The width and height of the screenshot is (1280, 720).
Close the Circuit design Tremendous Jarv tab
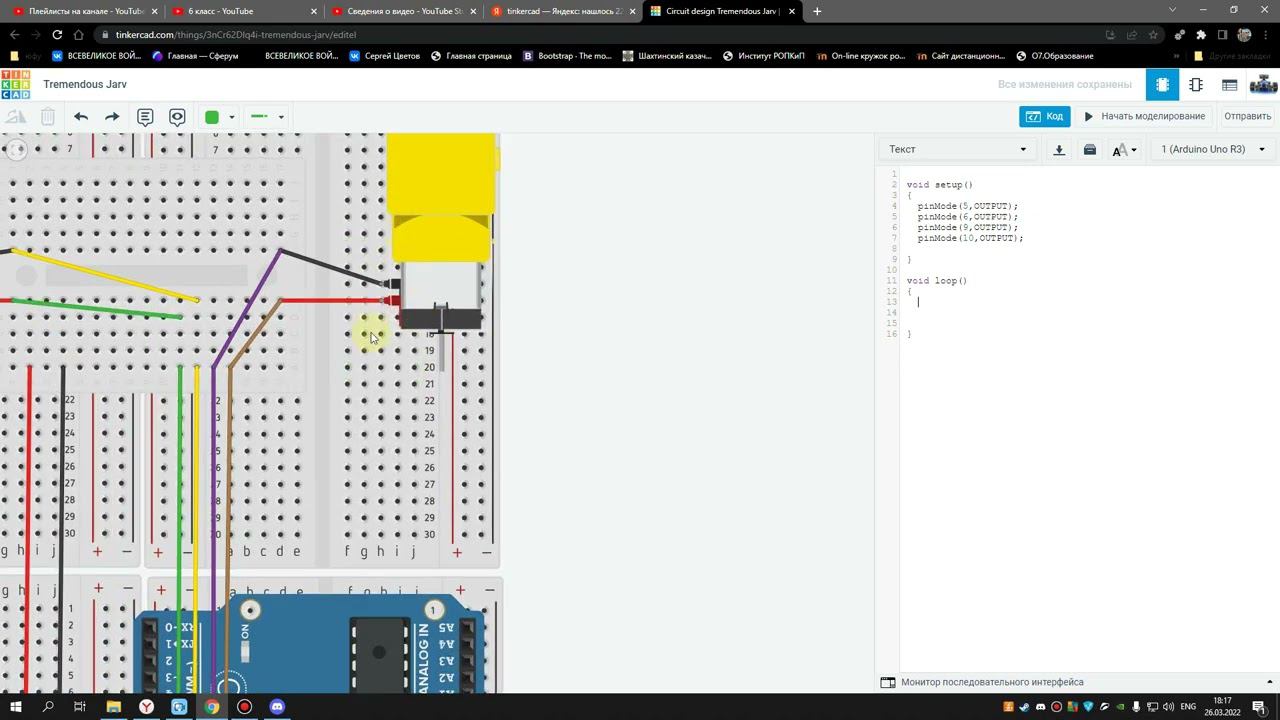[x=792, y=11]
